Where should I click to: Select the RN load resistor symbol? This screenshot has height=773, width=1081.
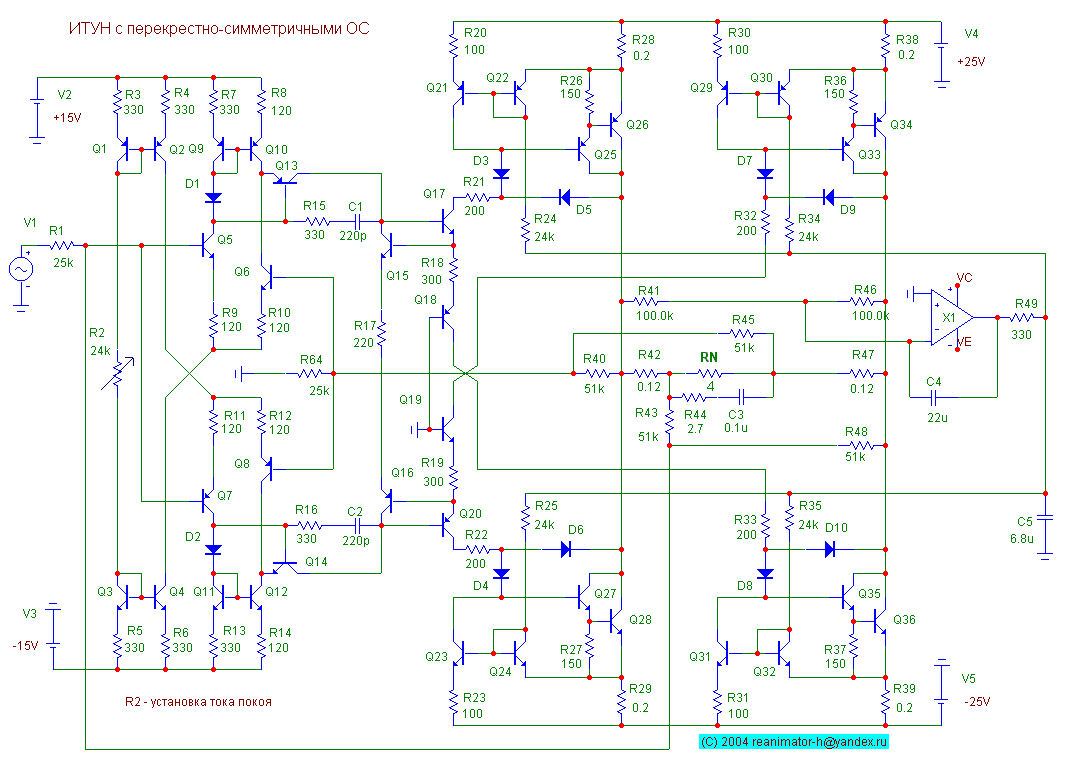pos(710,373)
